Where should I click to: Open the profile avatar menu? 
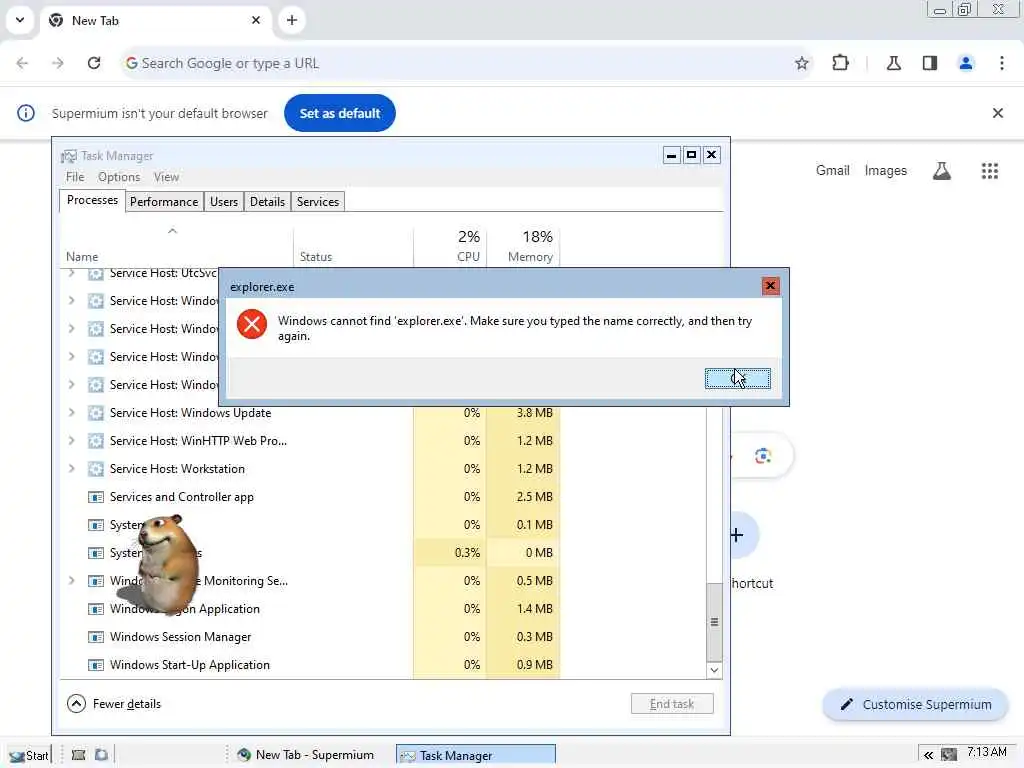click(966, 63)
